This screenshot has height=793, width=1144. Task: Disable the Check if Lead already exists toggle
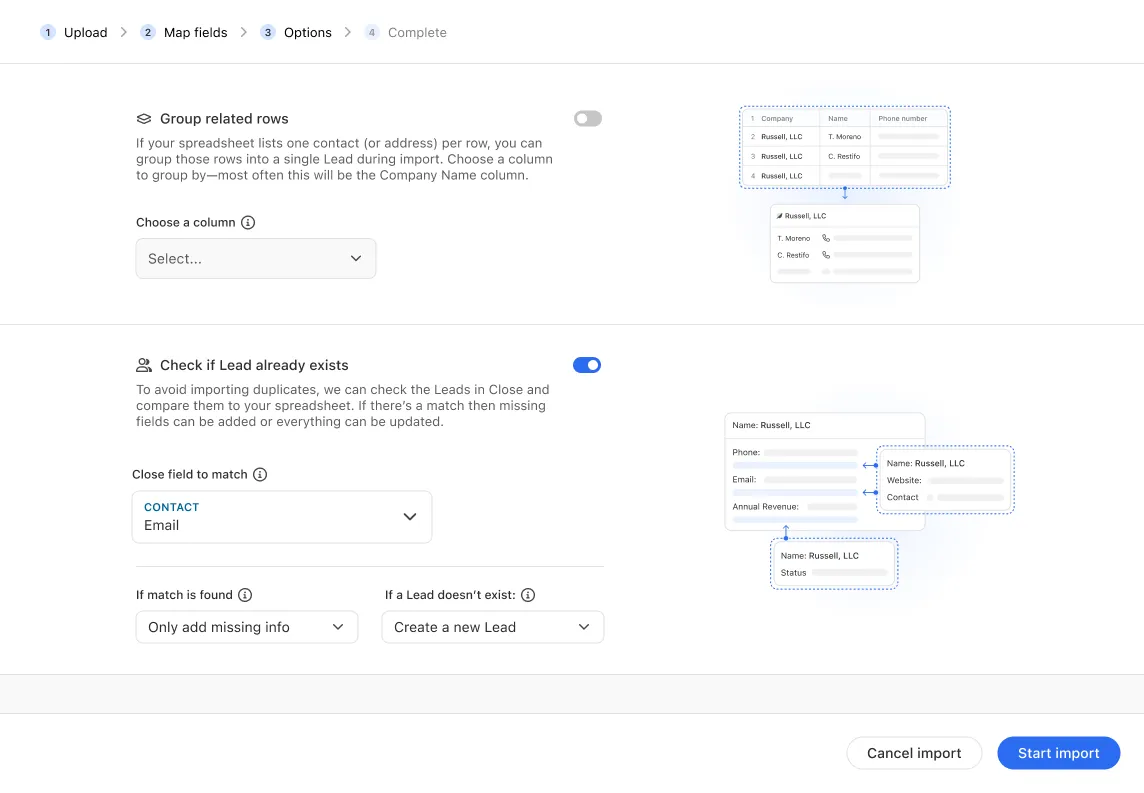[587, 365]
